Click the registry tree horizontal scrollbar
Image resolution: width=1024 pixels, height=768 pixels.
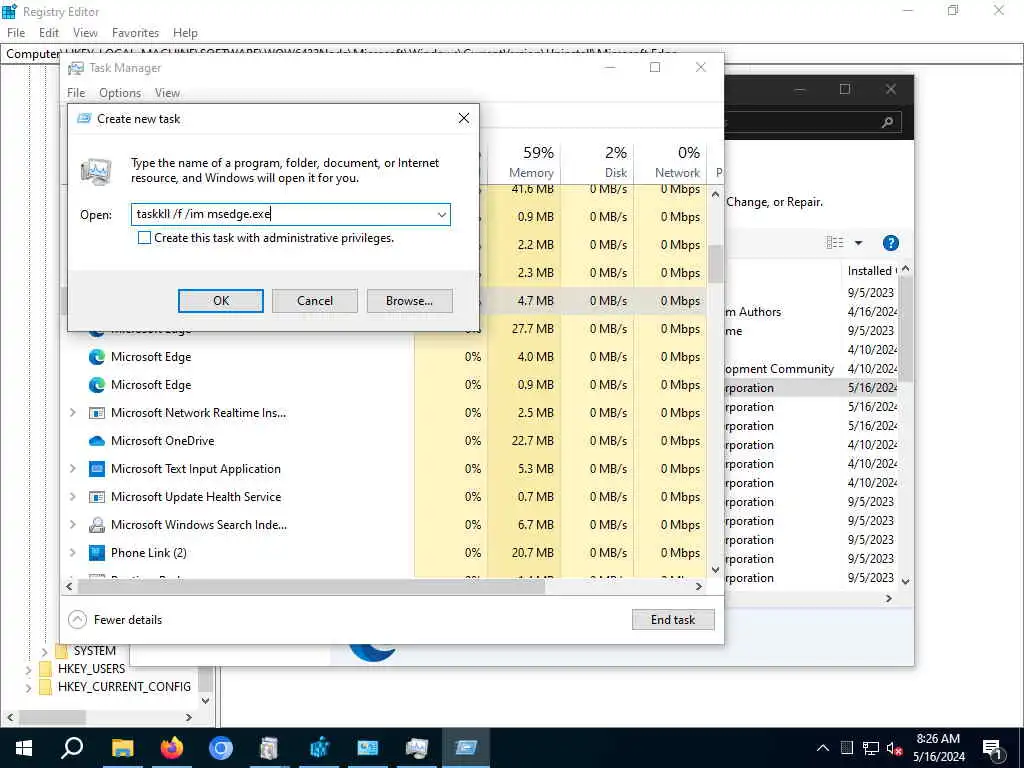[x=52, y=717]
